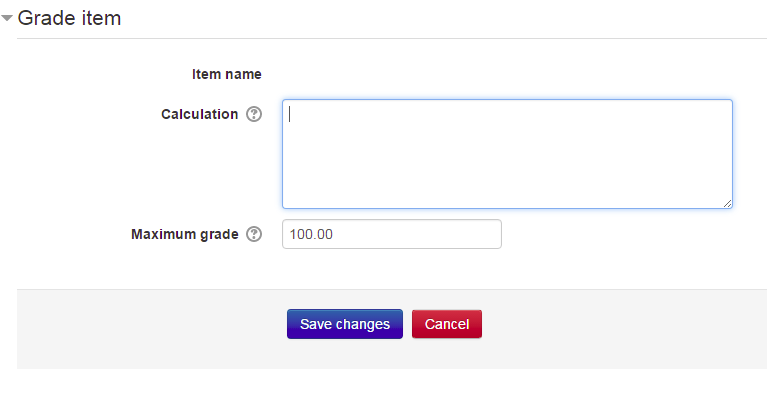This screenshot has height=397, width=767.
Task: Open the Maximum grade help icon
Action: 254,235
